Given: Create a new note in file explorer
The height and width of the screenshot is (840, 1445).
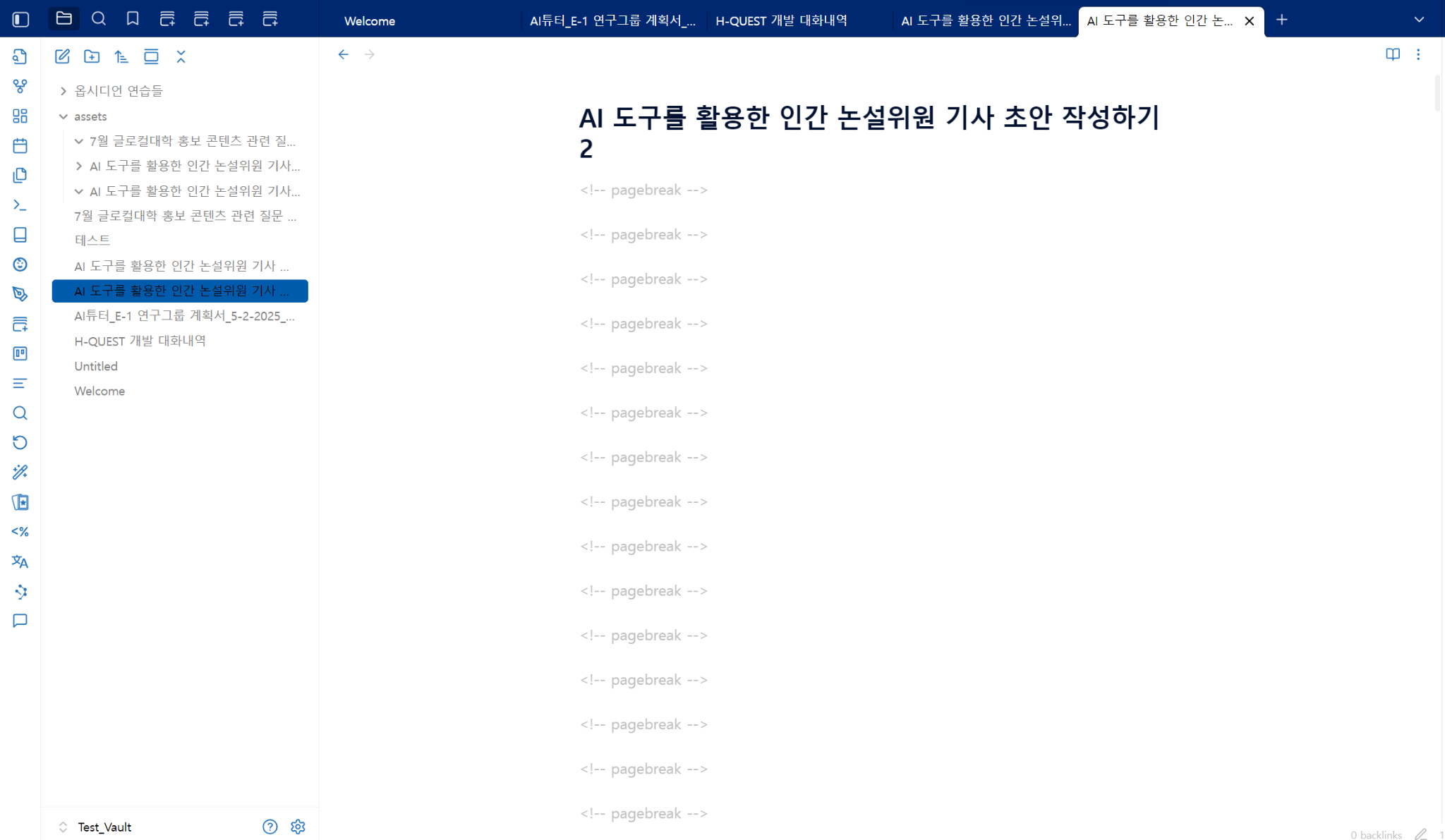Looking at the screenshot, I should click(62, 56).
